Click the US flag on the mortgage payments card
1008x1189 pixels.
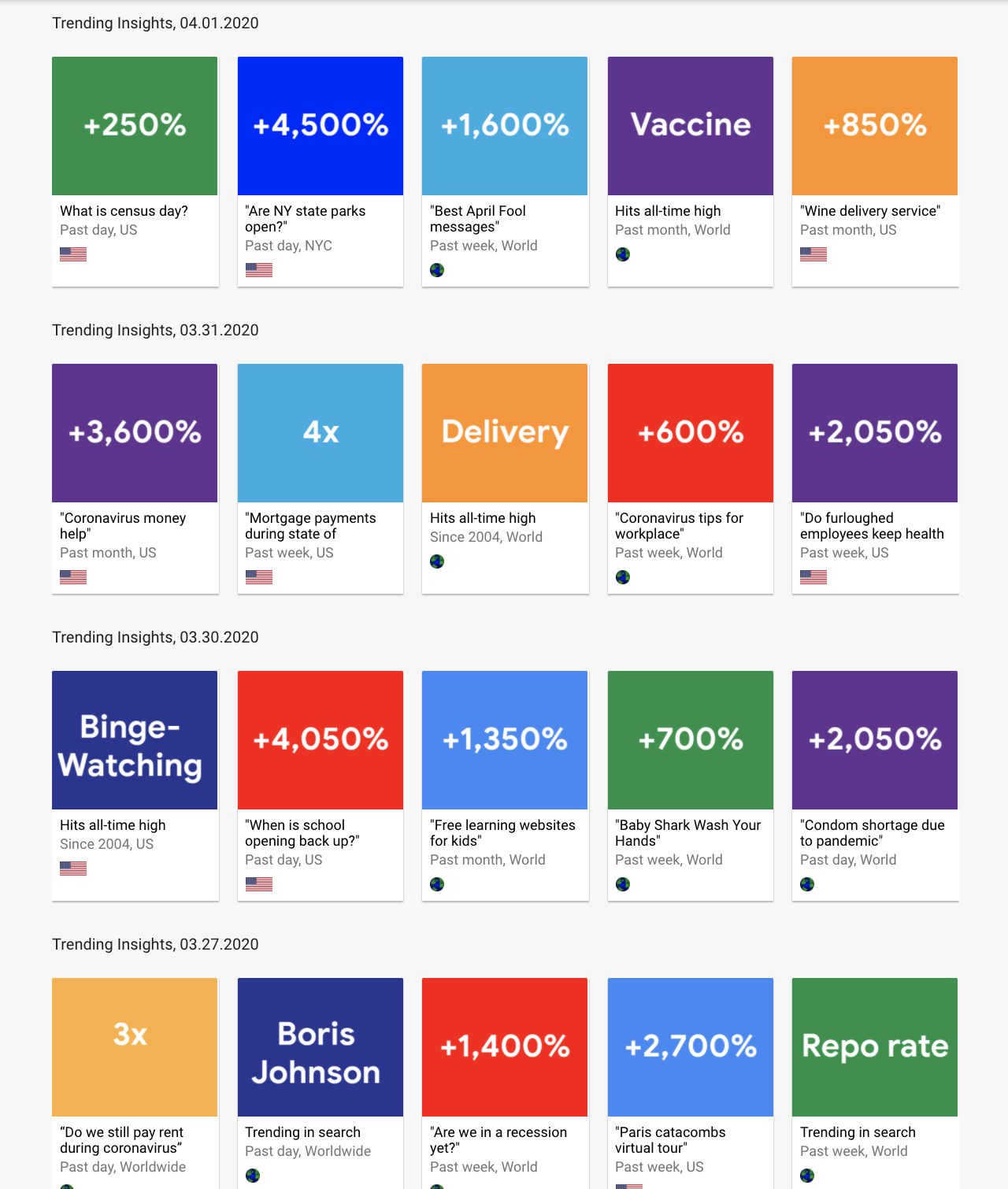tap(258, 576)
